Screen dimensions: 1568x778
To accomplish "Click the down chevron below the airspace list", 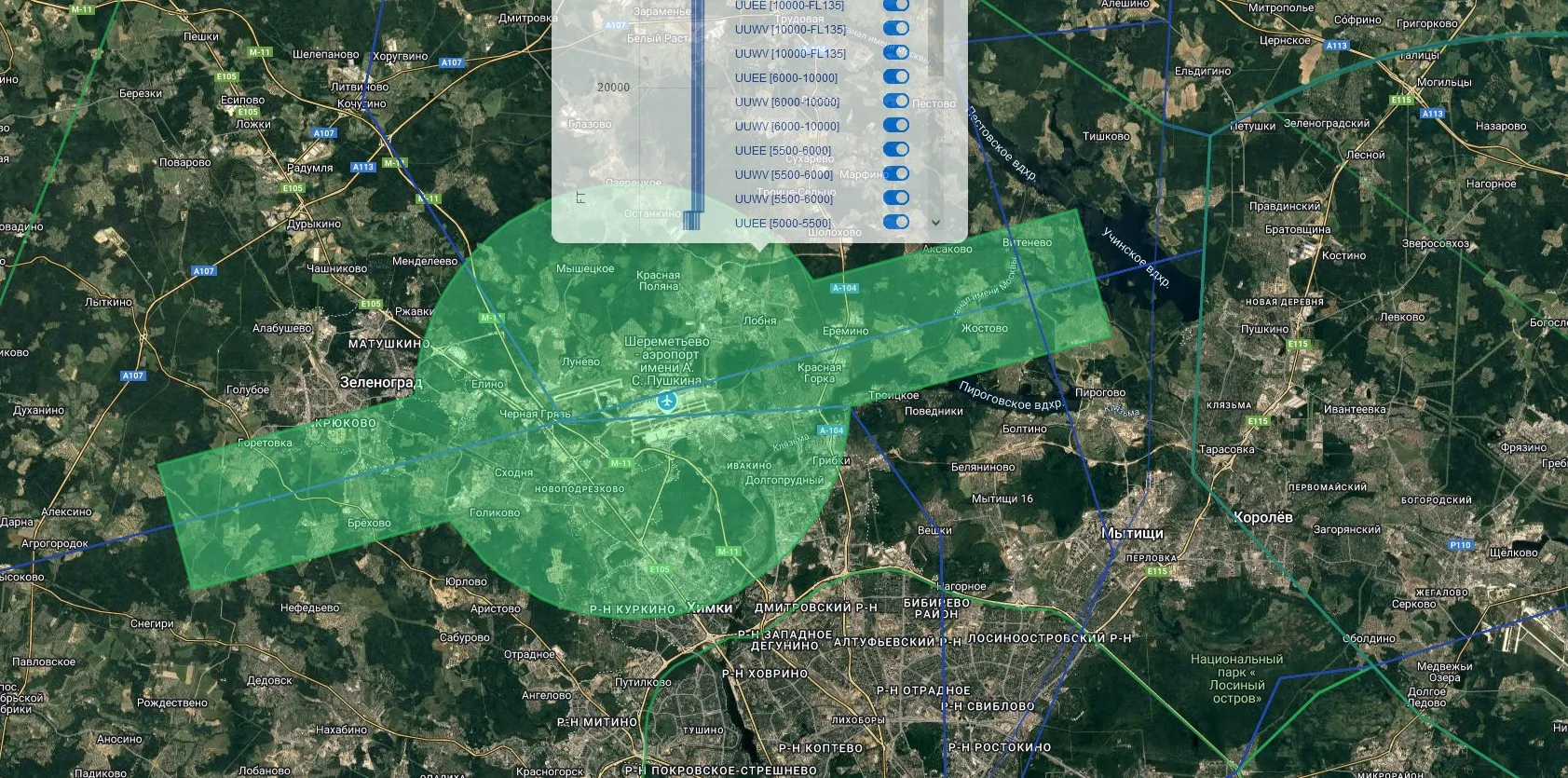I will point(935,223).
